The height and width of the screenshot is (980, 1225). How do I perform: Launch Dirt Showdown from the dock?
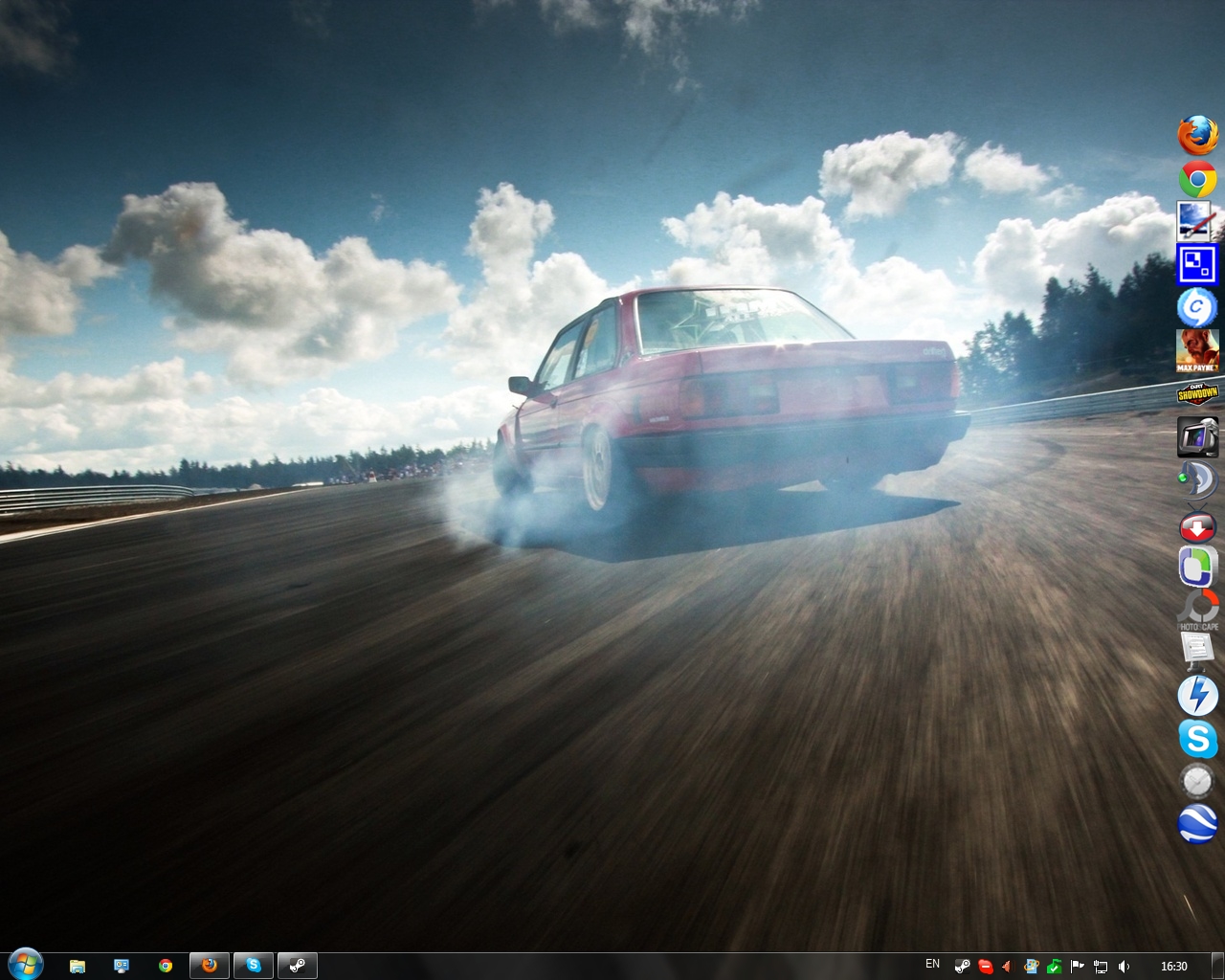tap(1197, 393)
